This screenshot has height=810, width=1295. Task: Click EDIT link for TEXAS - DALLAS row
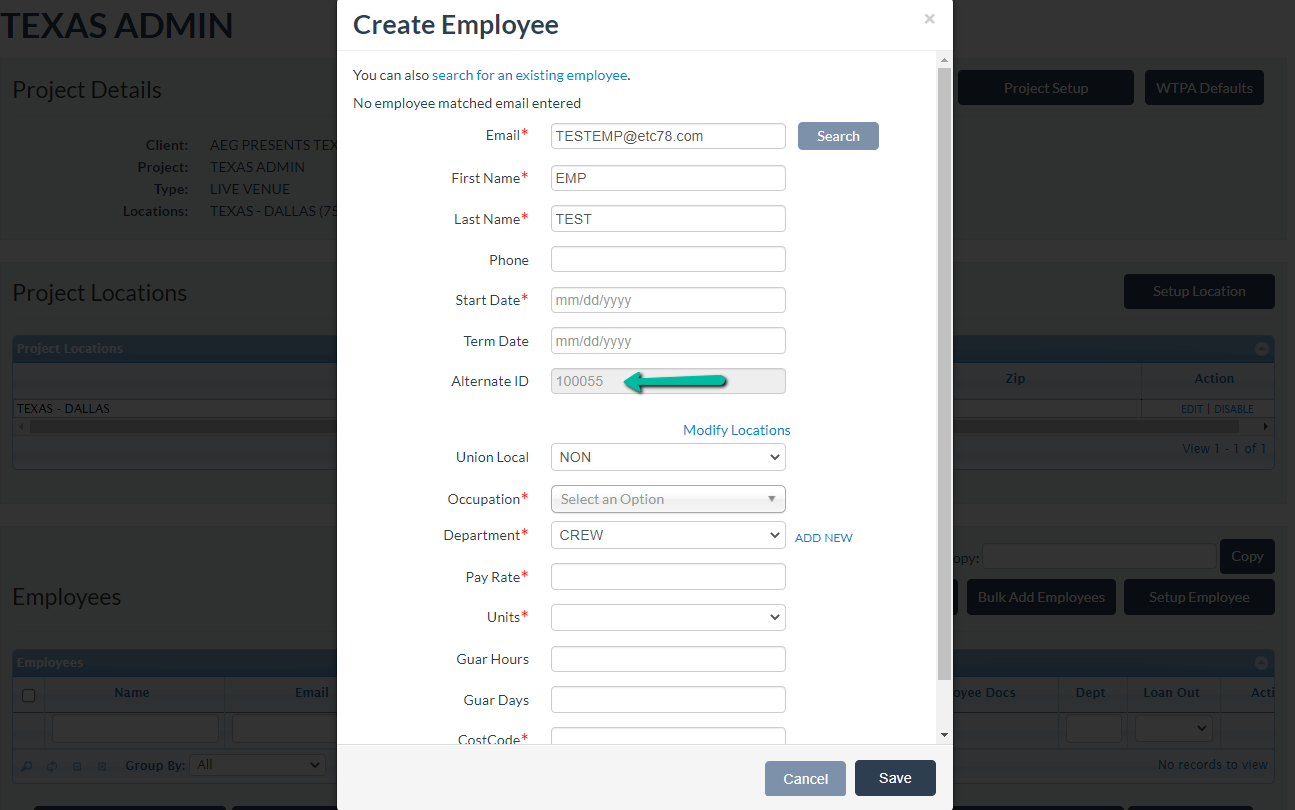[x=1192, y=409]
